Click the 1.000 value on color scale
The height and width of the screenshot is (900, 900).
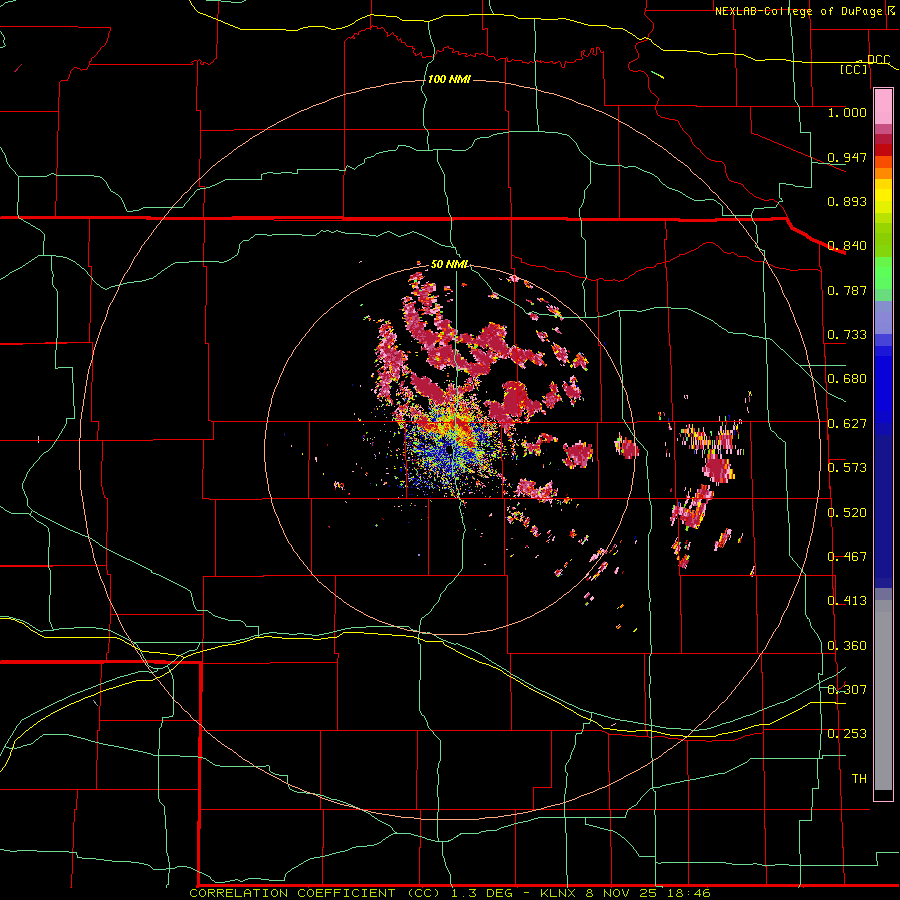(x=847, y=112)
